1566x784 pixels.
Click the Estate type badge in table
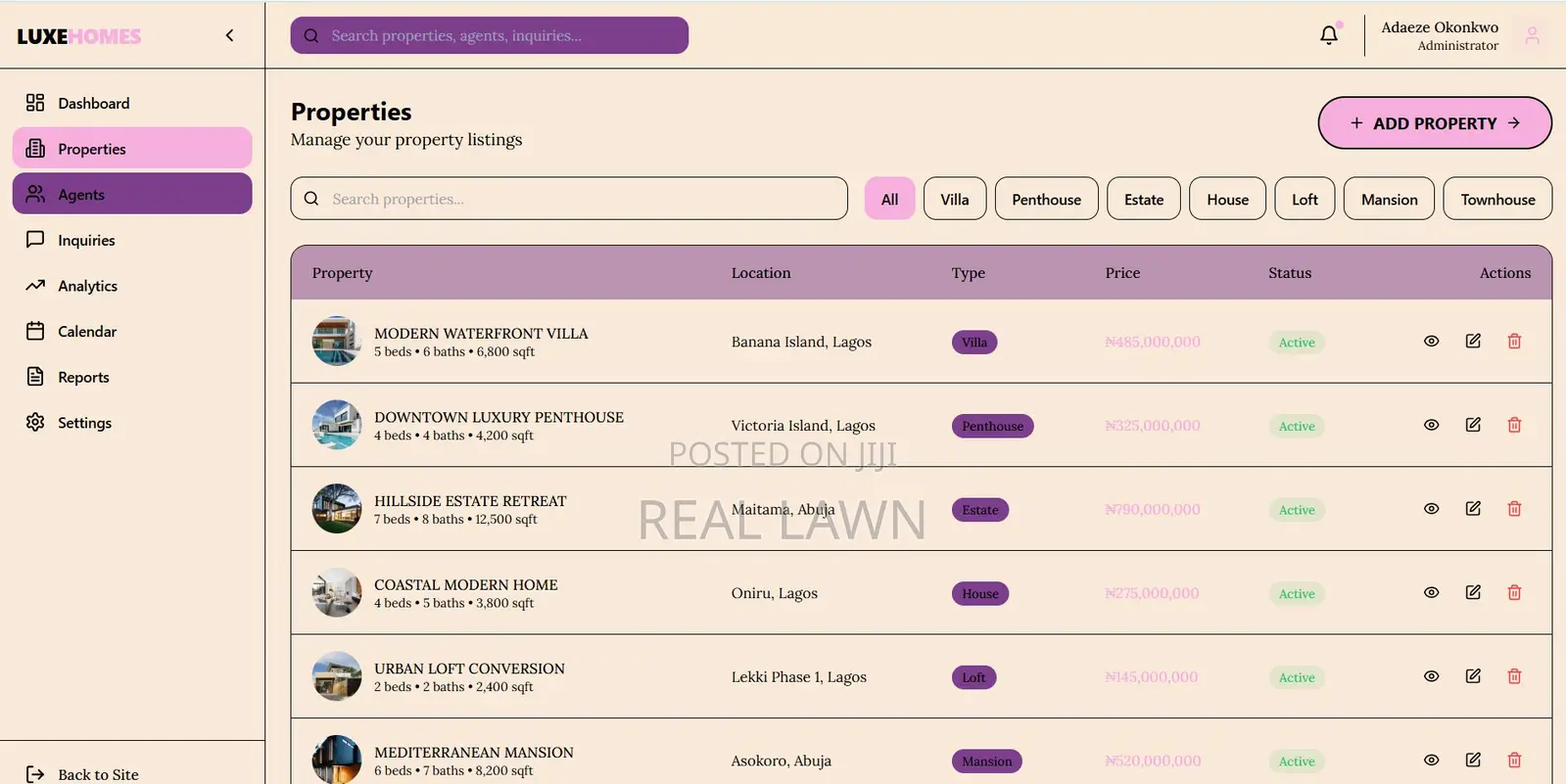click(980, 510)
